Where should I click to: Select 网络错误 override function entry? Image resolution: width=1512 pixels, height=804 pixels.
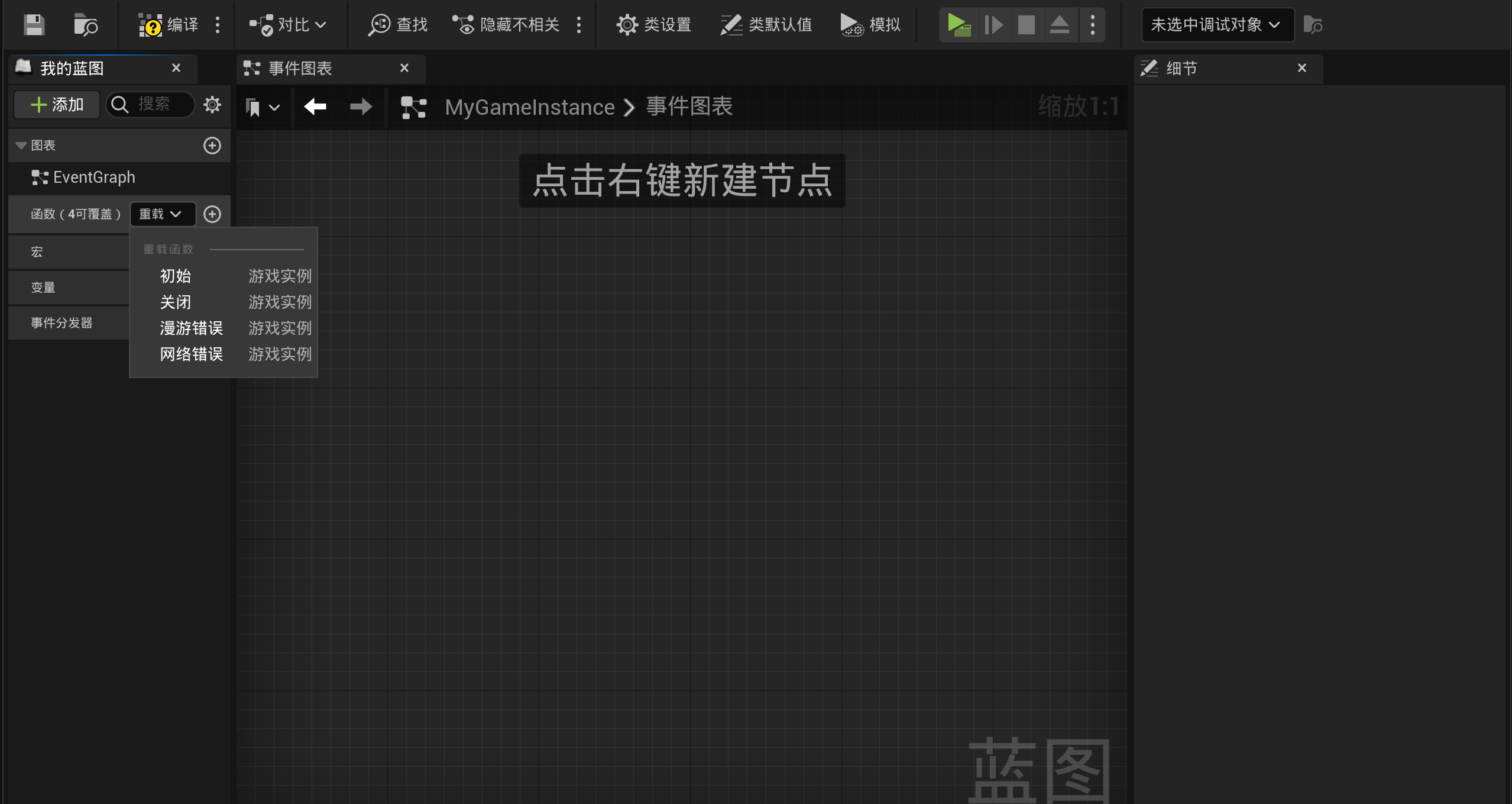[x=191, y=354]
